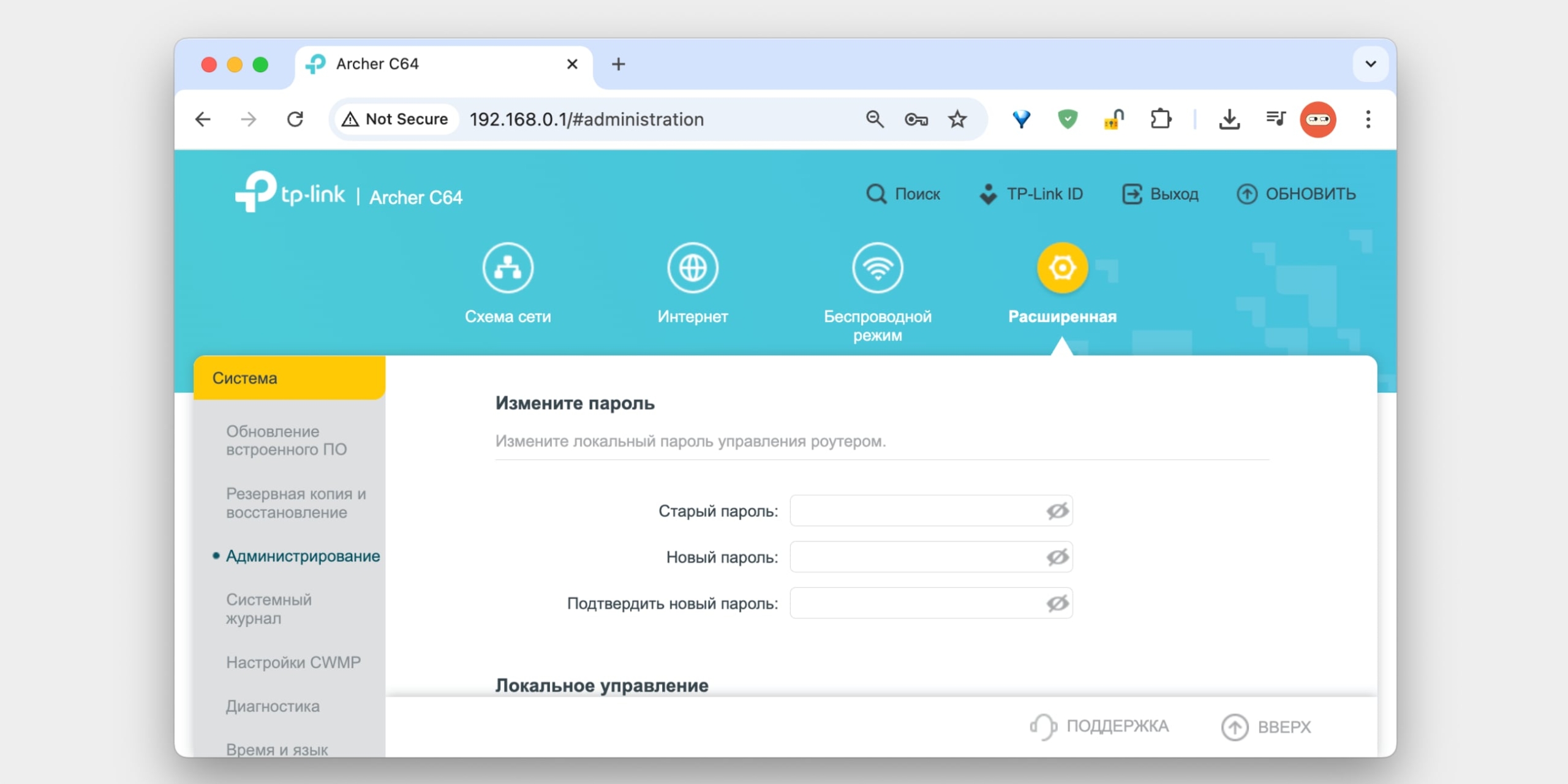Open the browser downloads icon

(x=1230, y=119)
